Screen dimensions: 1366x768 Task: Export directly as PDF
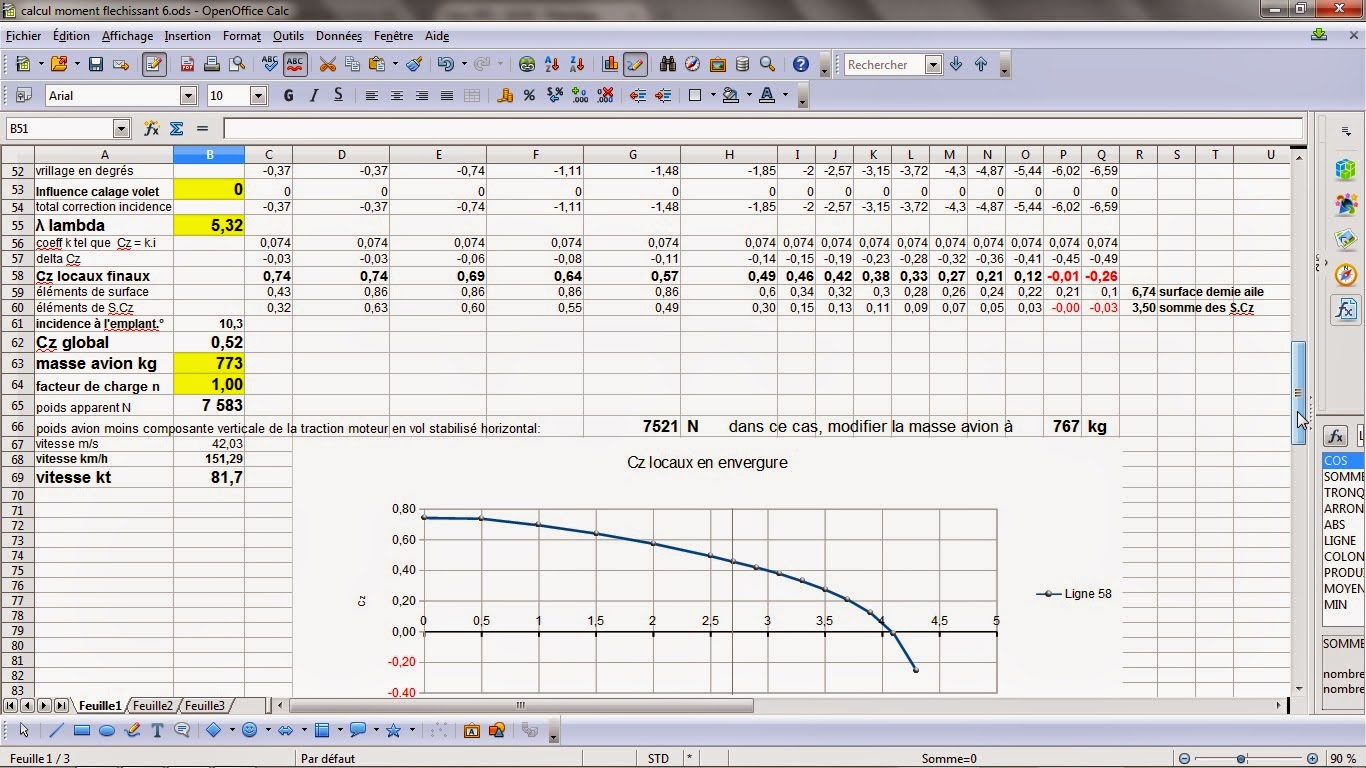(x=187, y=64)
